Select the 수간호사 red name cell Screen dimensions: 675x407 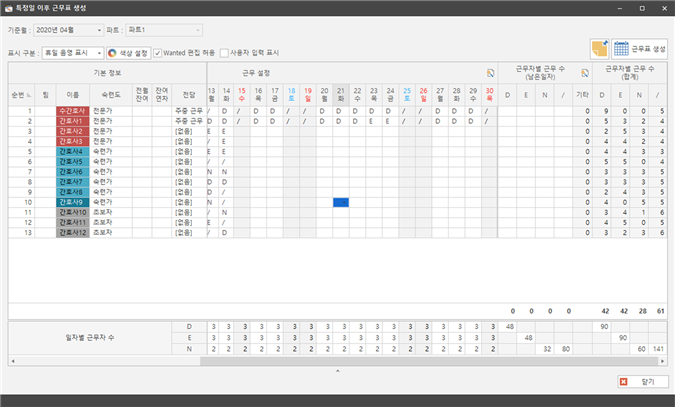[x=72, y=110]
